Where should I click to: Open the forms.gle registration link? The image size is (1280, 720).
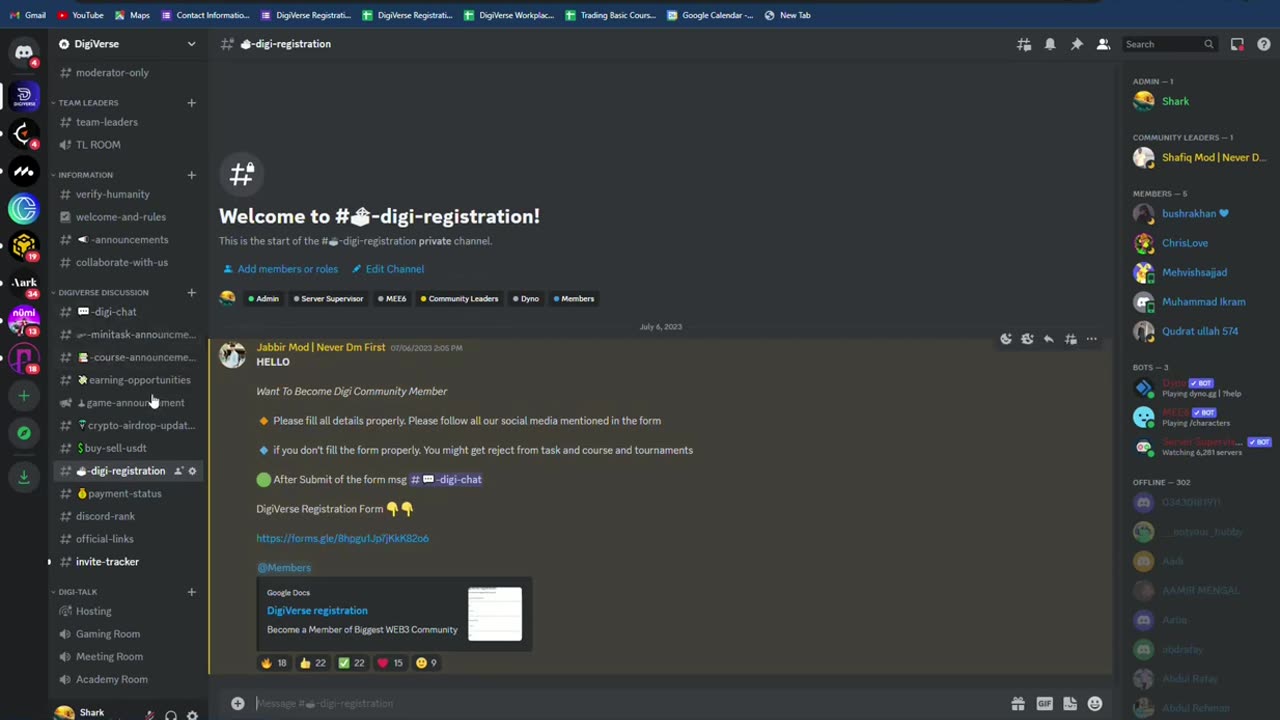342,538
